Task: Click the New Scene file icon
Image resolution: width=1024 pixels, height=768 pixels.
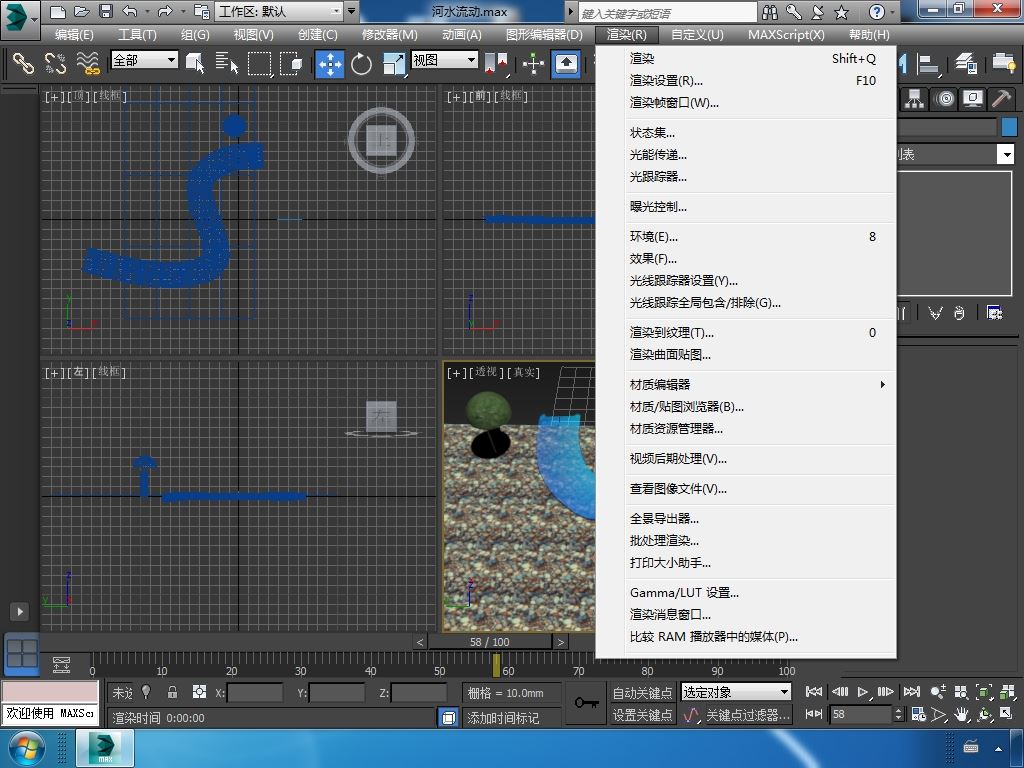Action: tap(57, 11)
